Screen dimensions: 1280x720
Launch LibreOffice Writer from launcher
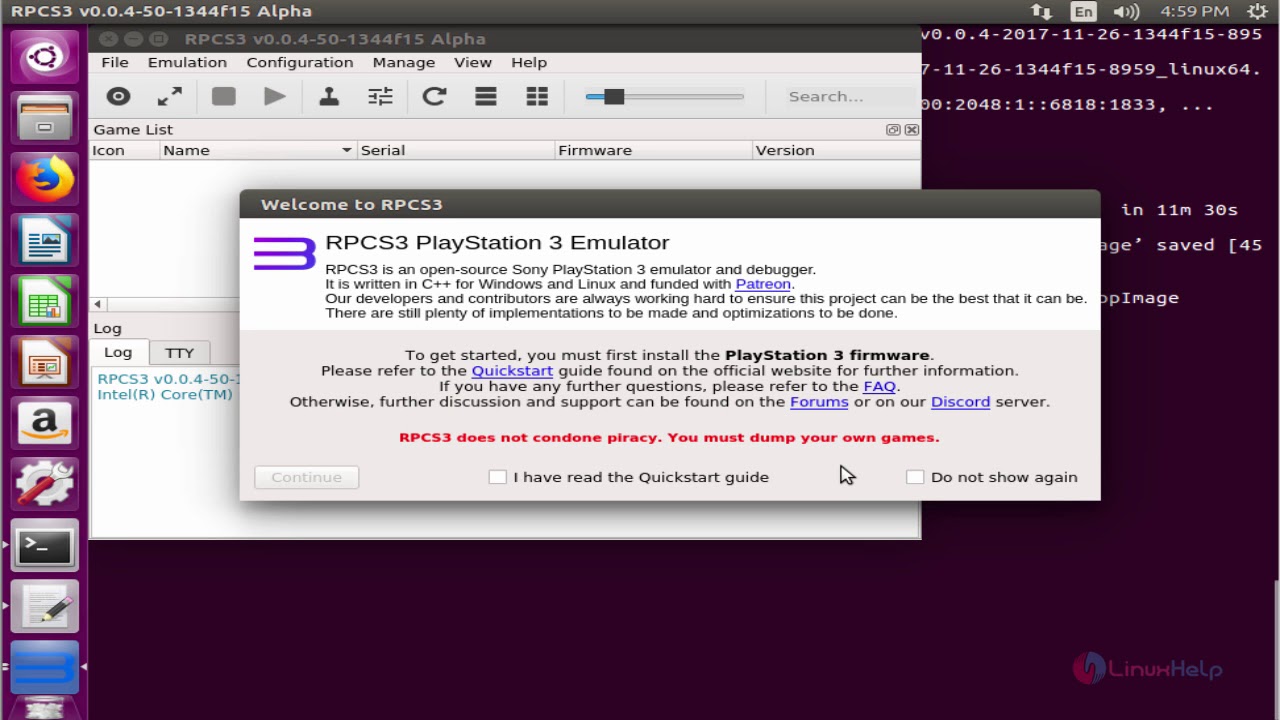(44, 242)
